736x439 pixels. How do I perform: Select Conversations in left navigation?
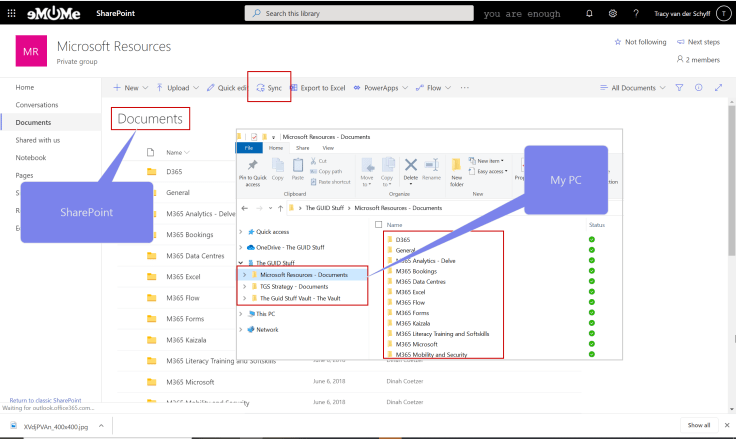point(36,104)
